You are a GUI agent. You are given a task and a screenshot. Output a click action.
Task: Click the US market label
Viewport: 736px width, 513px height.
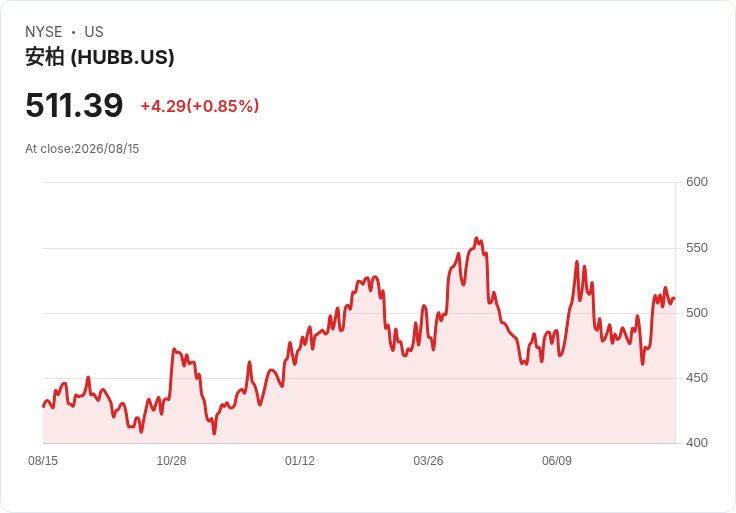pos(94,32)
